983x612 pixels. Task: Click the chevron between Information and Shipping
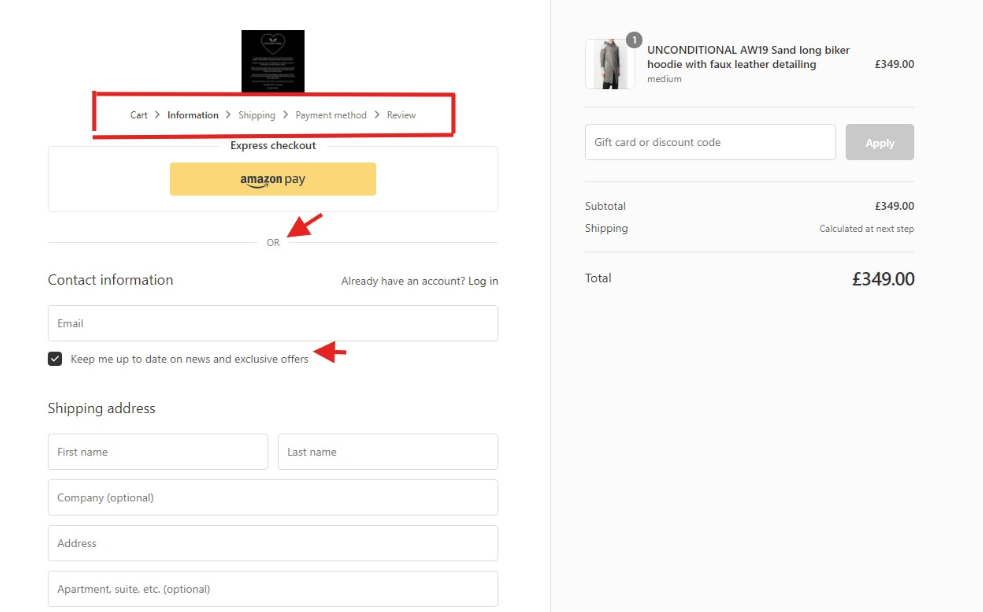pyautogui.click(x=228, y=114)
